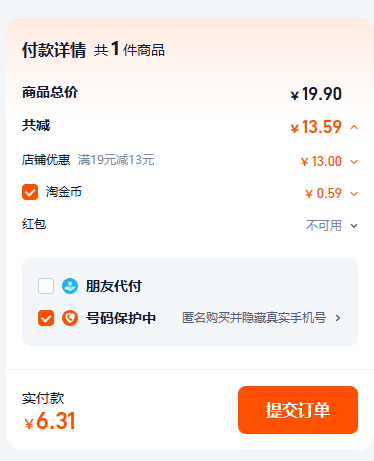Enable the 朋友代付 checkbox
Viewport: 374px width, 461px height.
[x=46, y=286]
